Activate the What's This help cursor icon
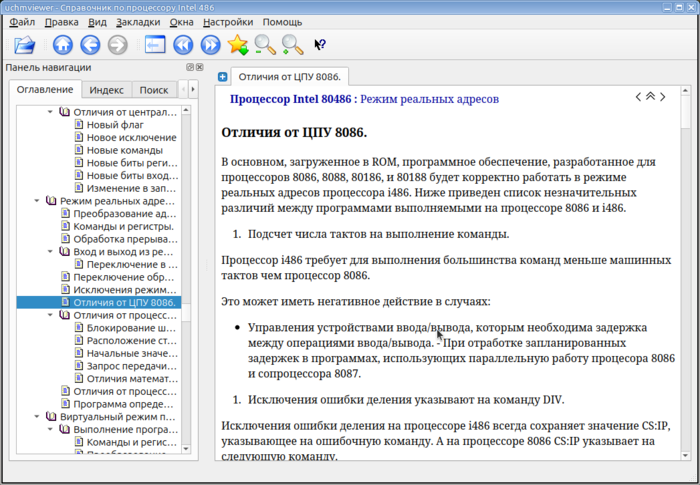 (x=320, y=45)
